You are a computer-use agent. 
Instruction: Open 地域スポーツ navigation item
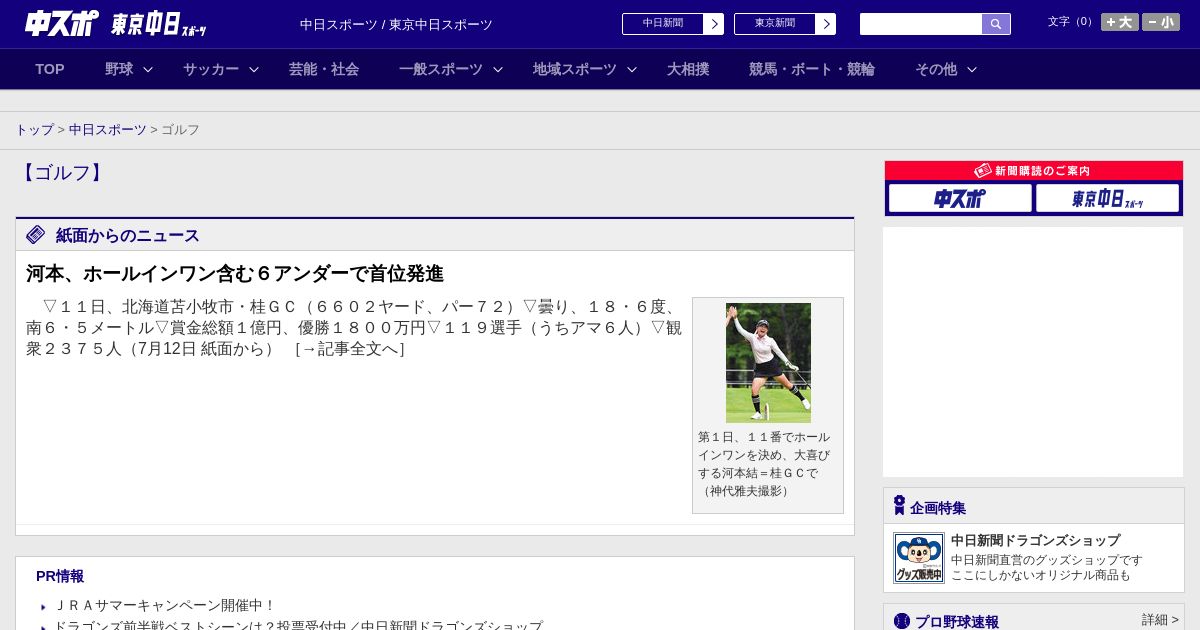pyautogui.click(x=575, y=69)
